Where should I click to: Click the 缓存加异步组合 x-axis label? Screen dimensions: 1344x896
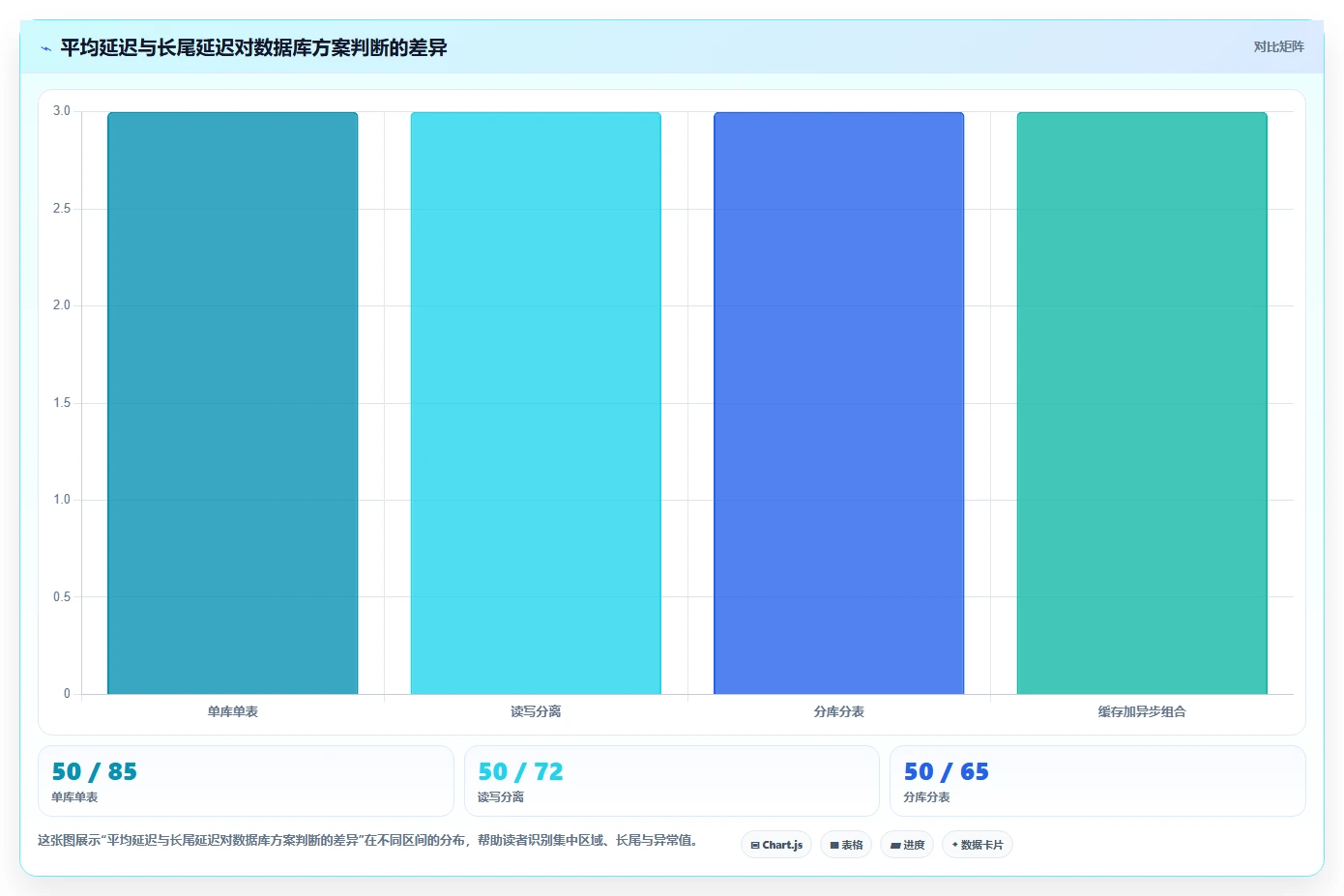coord(1142,711)
